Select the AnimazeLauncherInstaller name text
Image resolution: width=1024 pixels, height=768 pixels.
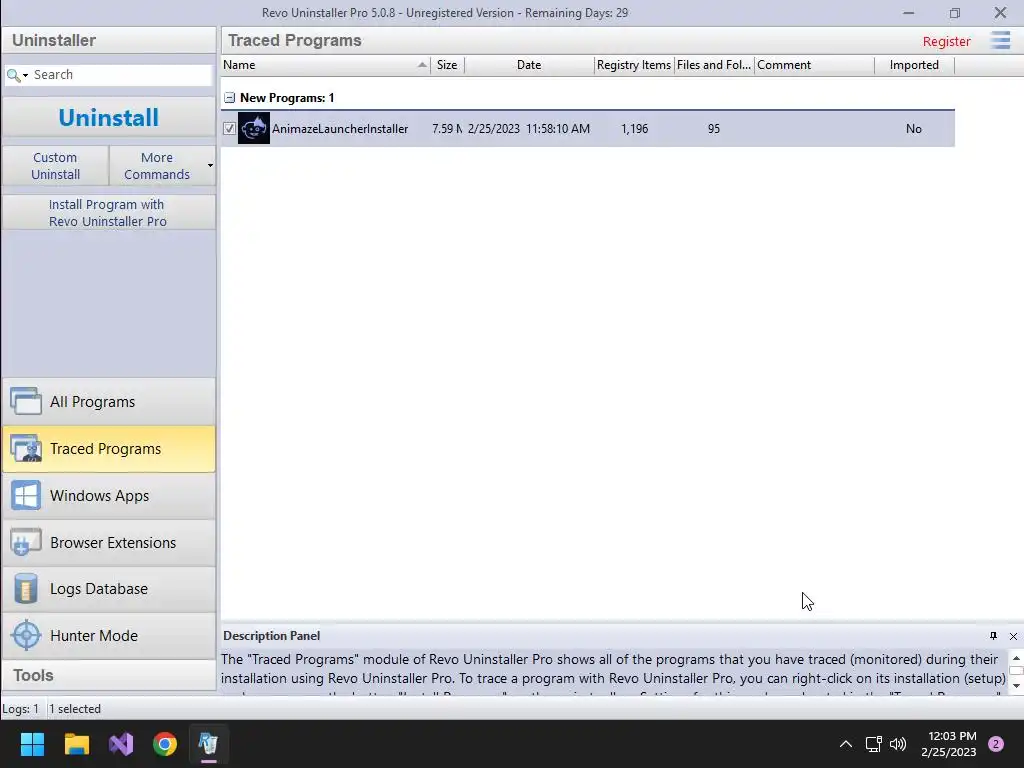[340, 129]
